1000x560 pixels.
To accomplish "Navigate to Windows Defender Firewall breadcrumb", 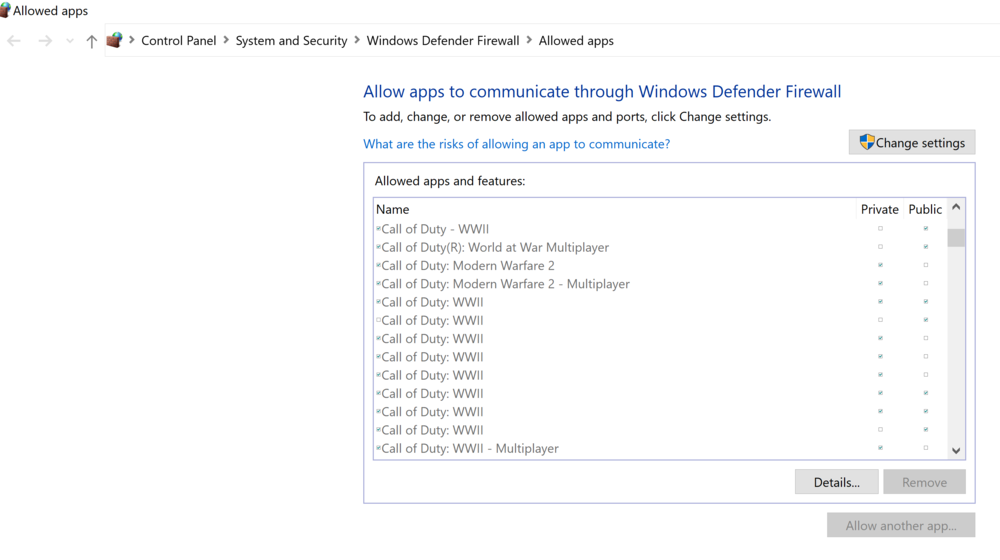I will [443, 41].
